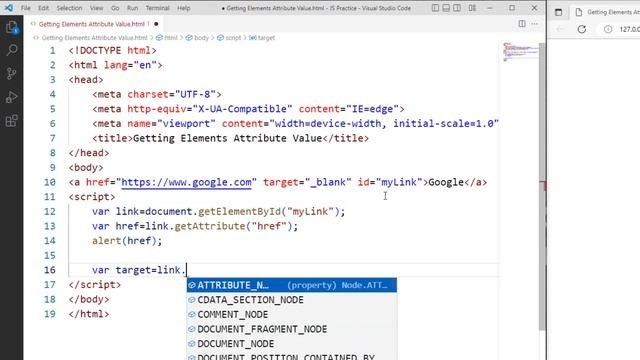
Task: Split the editor to the right
Action: 522,24
